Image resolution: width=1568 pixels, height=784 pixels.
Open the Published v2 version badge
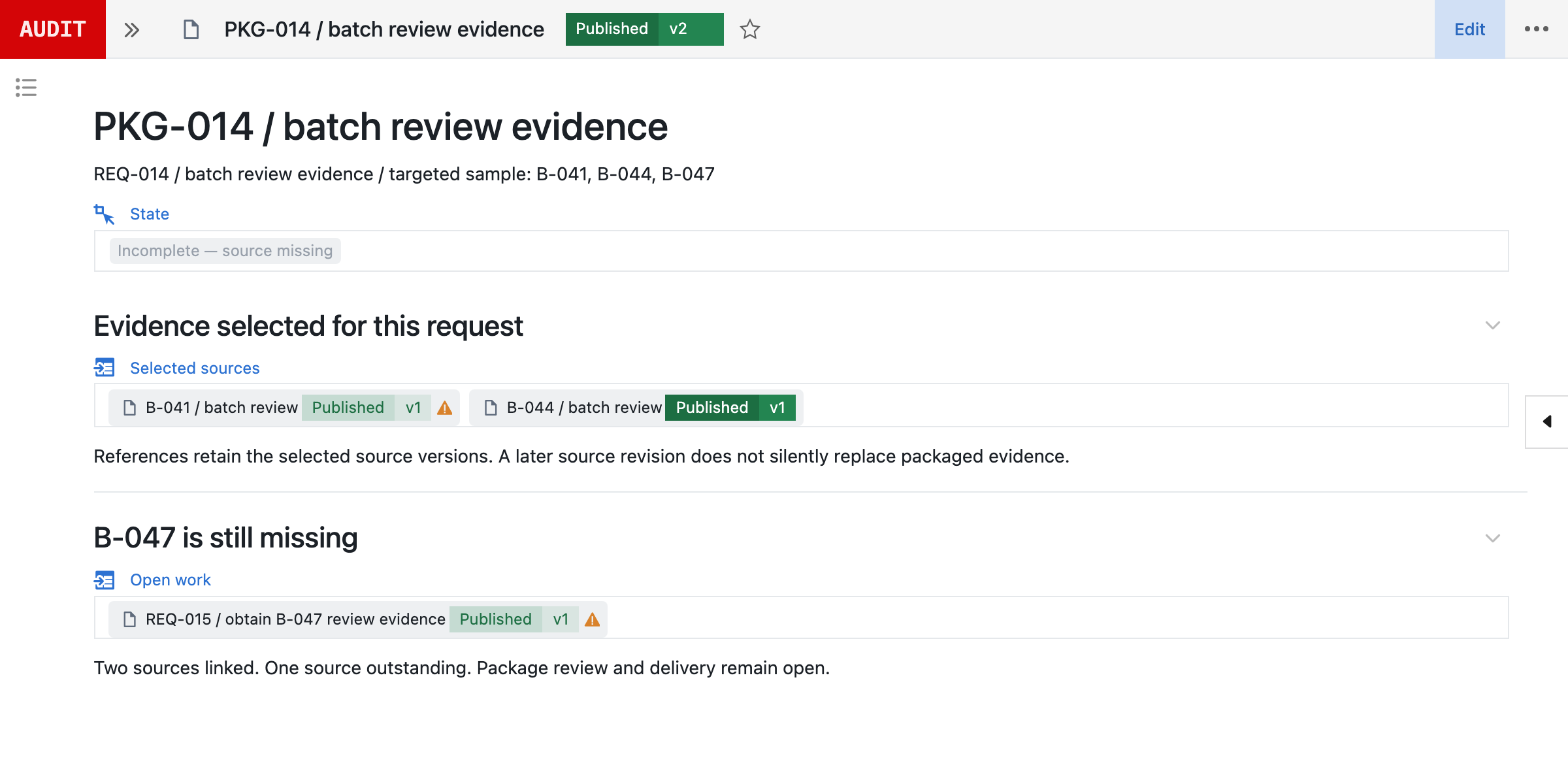[x=644, y=29]
